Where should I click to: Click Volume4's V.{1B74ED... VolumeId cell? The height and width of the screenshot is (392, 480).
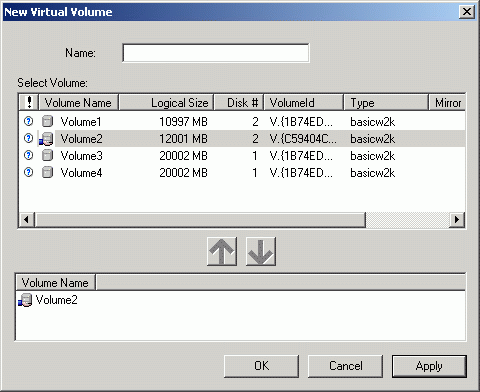[301, 173]
